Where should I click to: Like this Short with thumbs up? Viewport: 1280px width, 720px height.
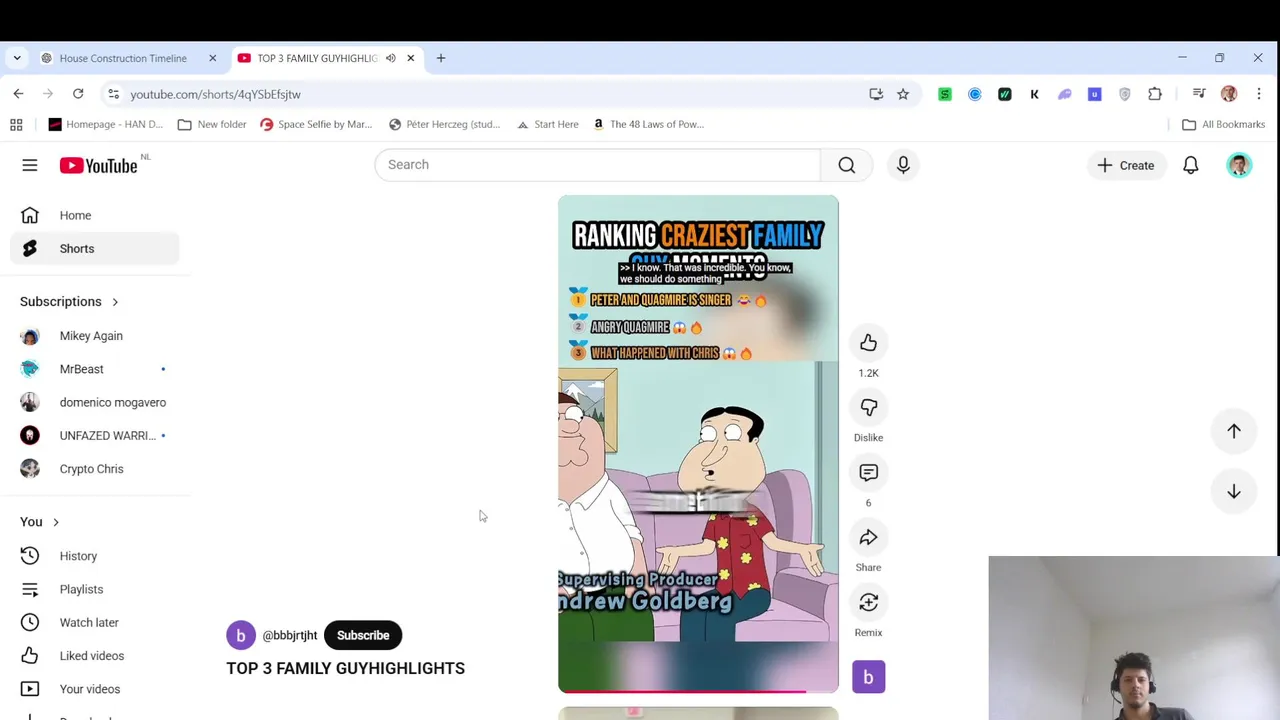pyautogui.click(x=868, y=343)
